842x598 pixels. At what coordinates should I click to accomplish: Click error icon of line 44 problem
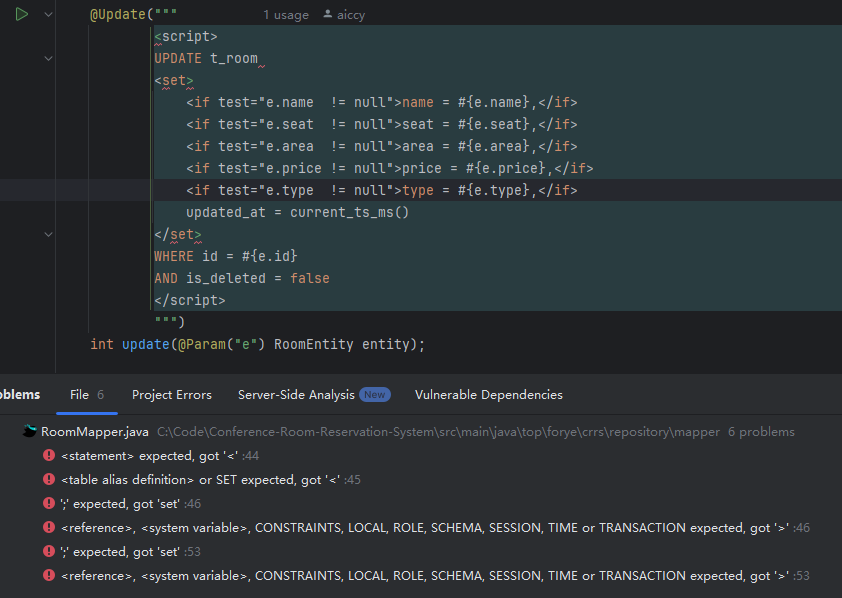49,455
